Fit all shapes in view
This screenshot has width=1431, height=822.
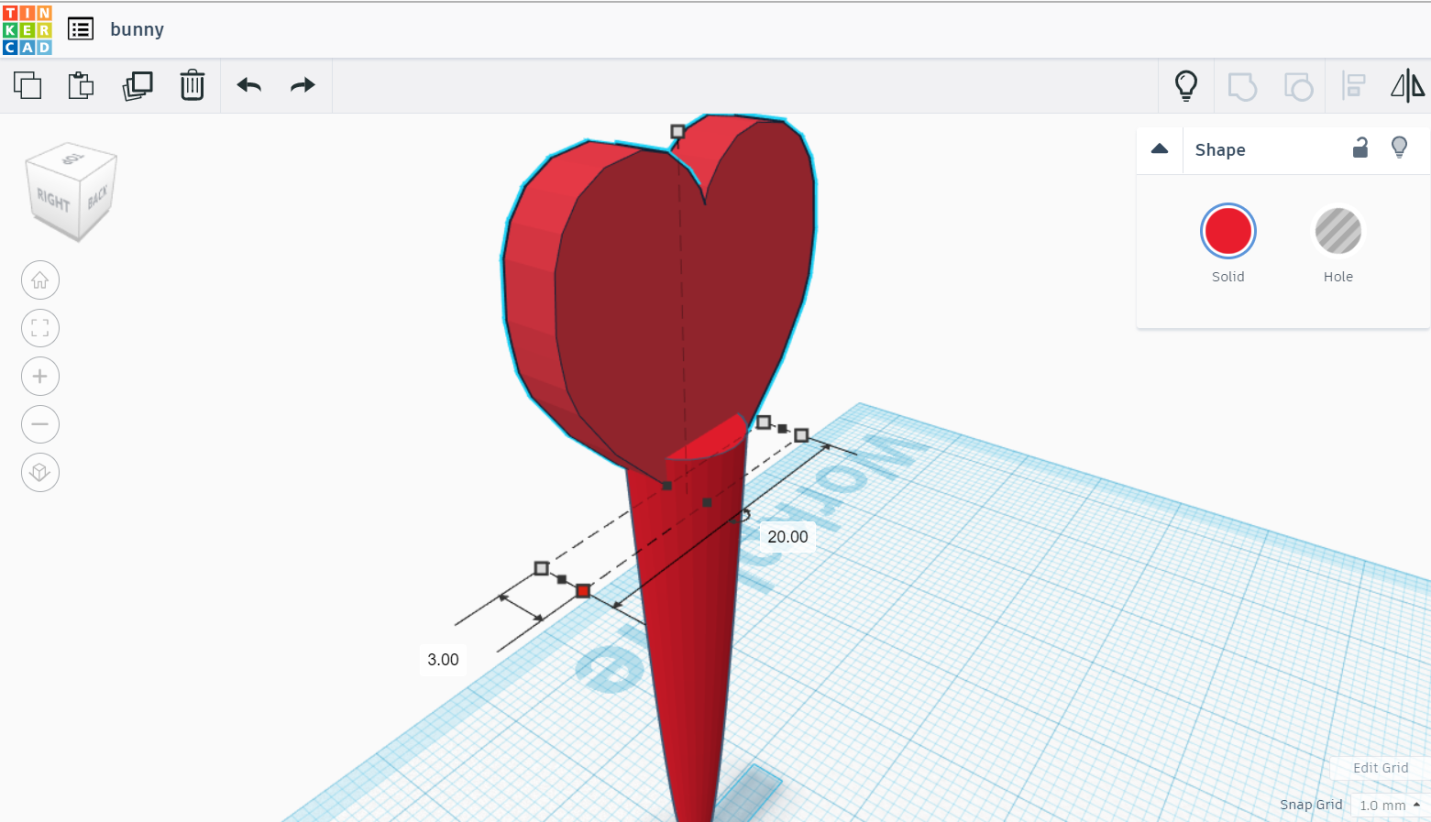pyautogui.click(x=40, y=328)
